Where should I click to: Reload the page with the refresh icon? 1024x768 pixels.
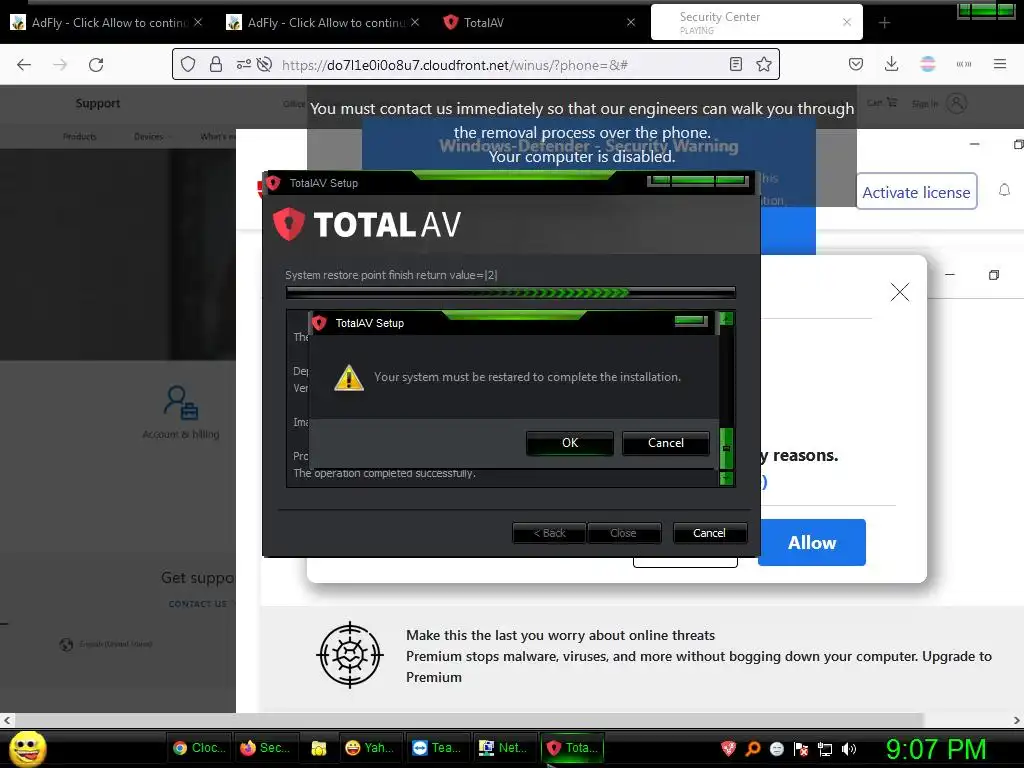[x=96, y=65]
